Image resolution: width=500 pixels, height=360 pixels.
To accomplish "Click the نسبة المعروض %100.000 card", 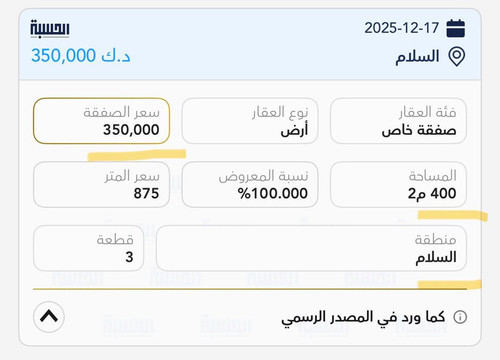I will click(250, 184).
